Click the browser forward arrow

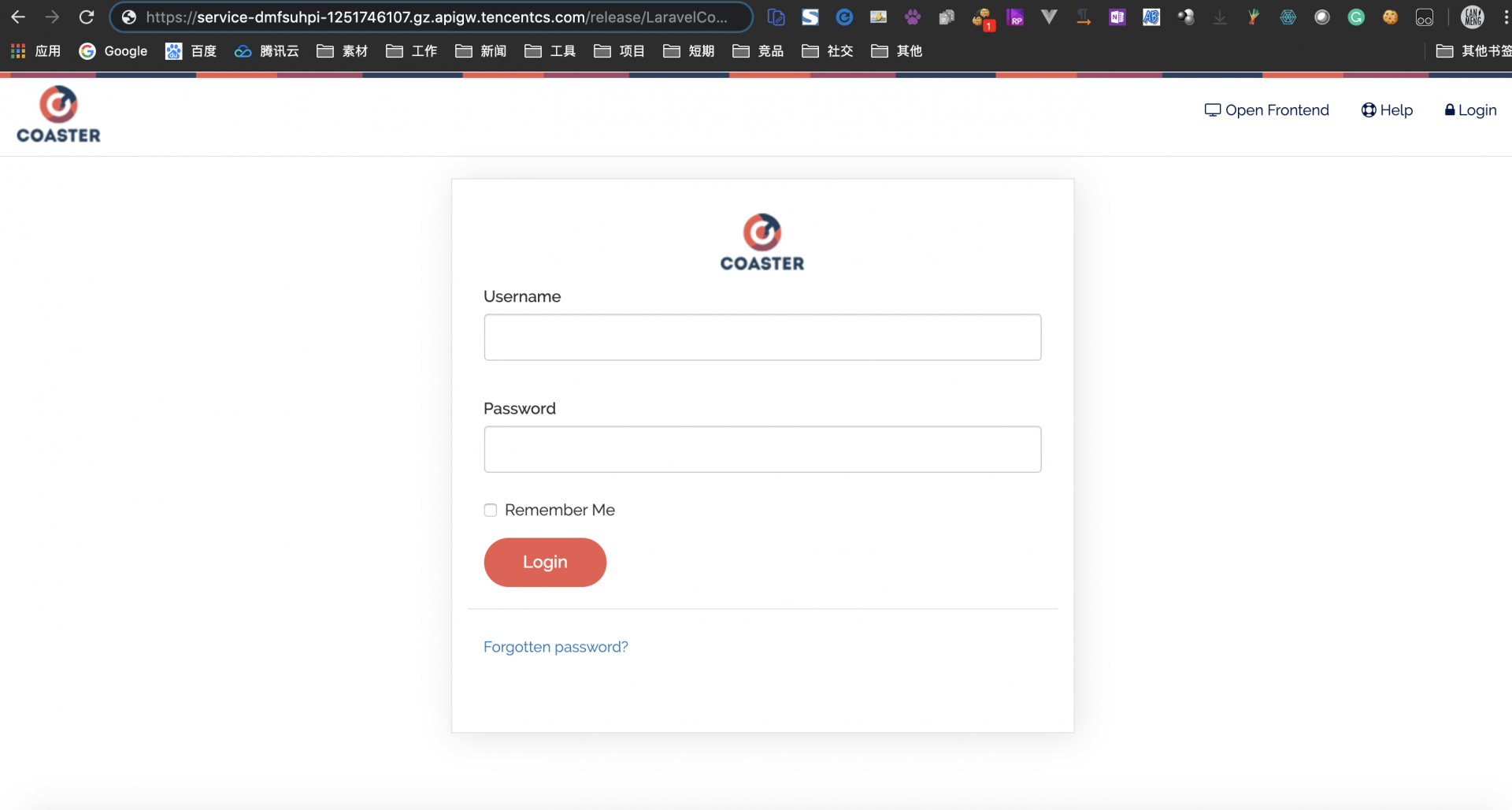pyautogui.click(x=52, y=17)
